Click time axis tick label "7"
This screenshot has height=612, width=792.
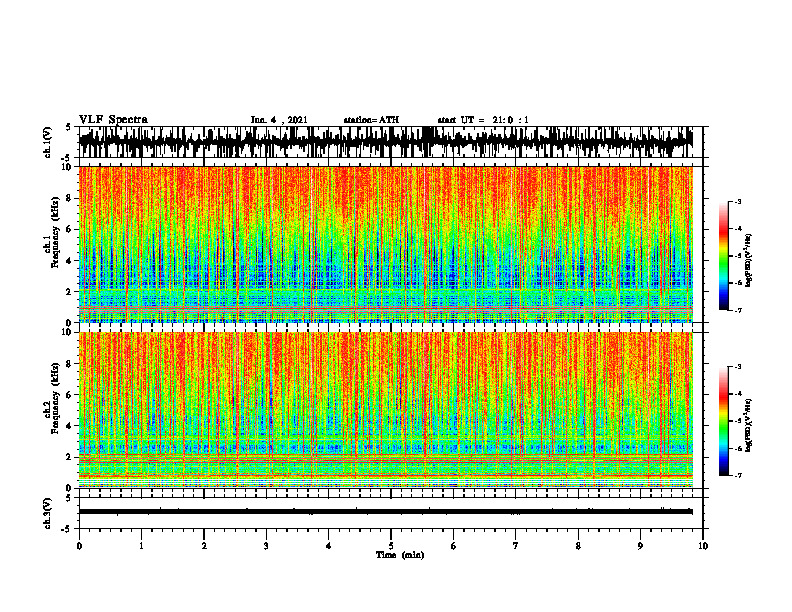coord(516,546)
